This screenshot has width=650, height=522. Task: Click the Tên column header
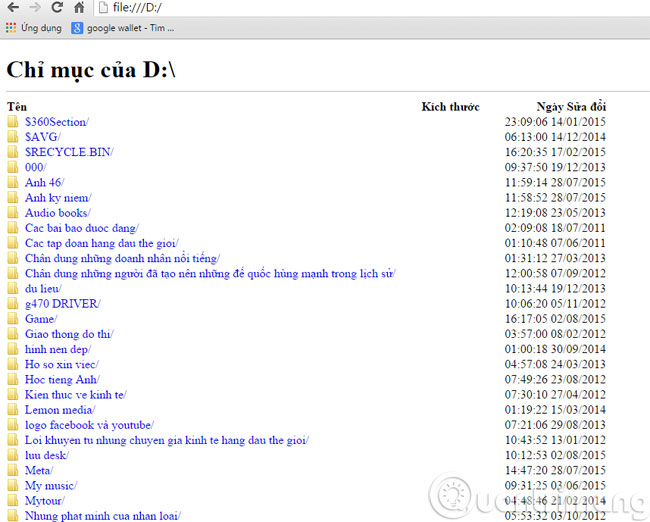(x=17, y=107)
